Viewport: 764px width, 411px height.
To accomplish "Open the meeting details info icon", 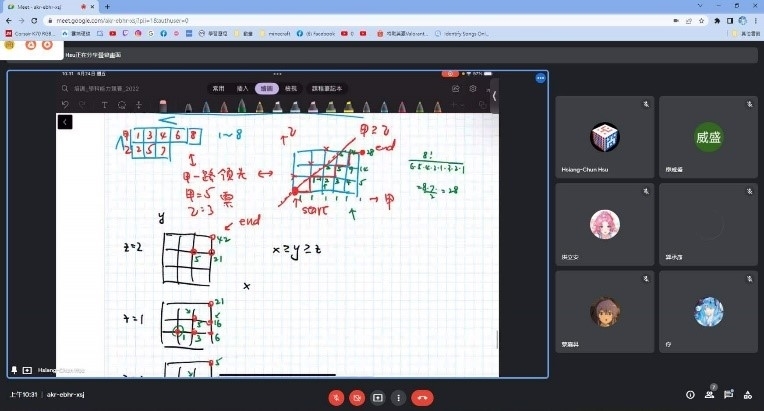I will click(x=690, y=394).
